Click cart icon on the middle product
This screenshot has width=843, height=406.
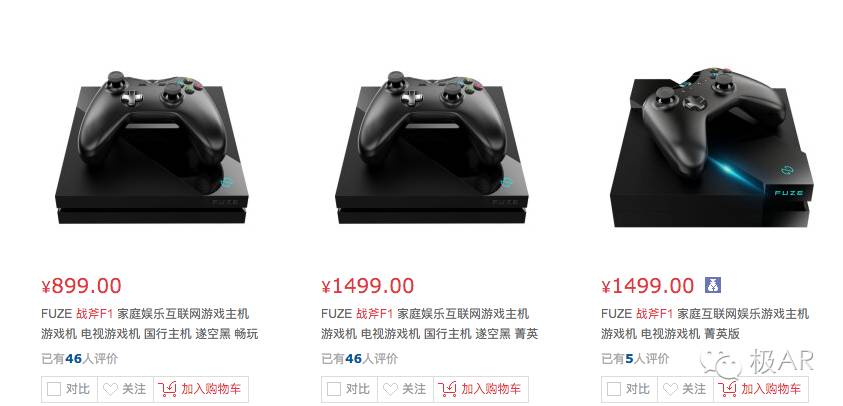coord(447,388)
